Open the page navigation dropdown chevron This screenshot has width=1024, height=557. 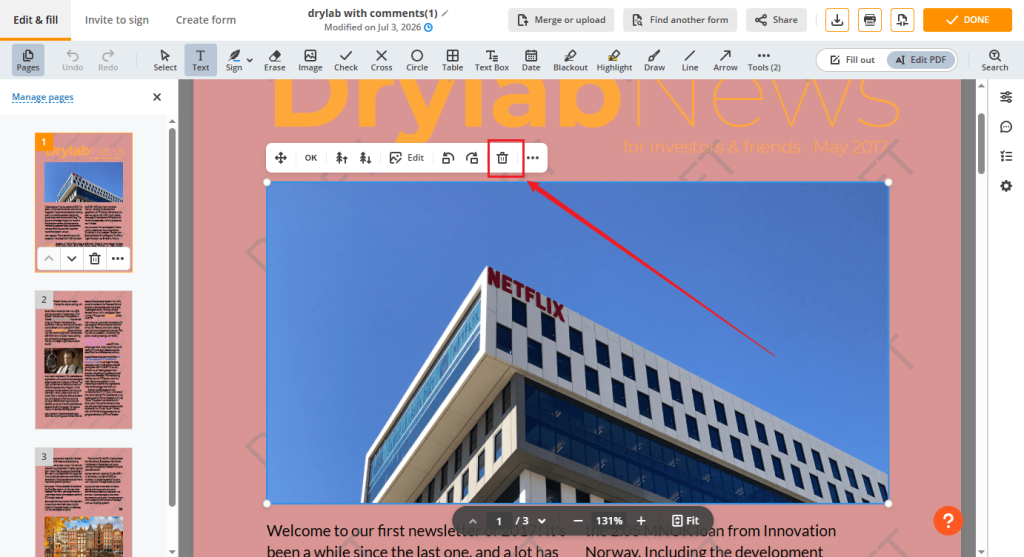[x=542, y=521]
